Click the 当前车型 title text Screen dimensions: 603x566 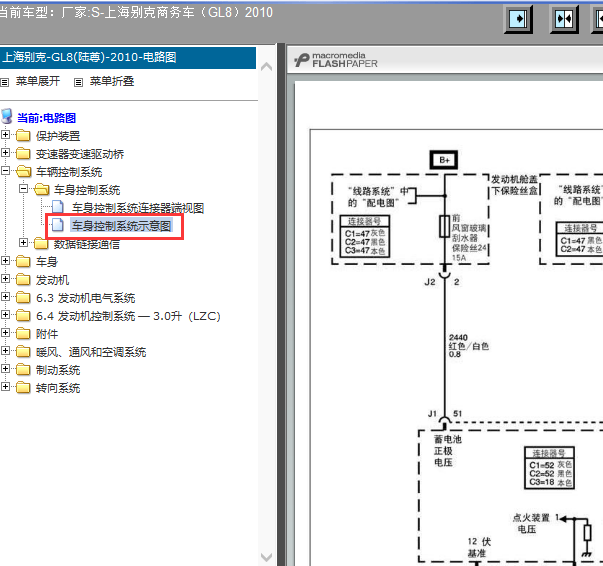[136, 12]
